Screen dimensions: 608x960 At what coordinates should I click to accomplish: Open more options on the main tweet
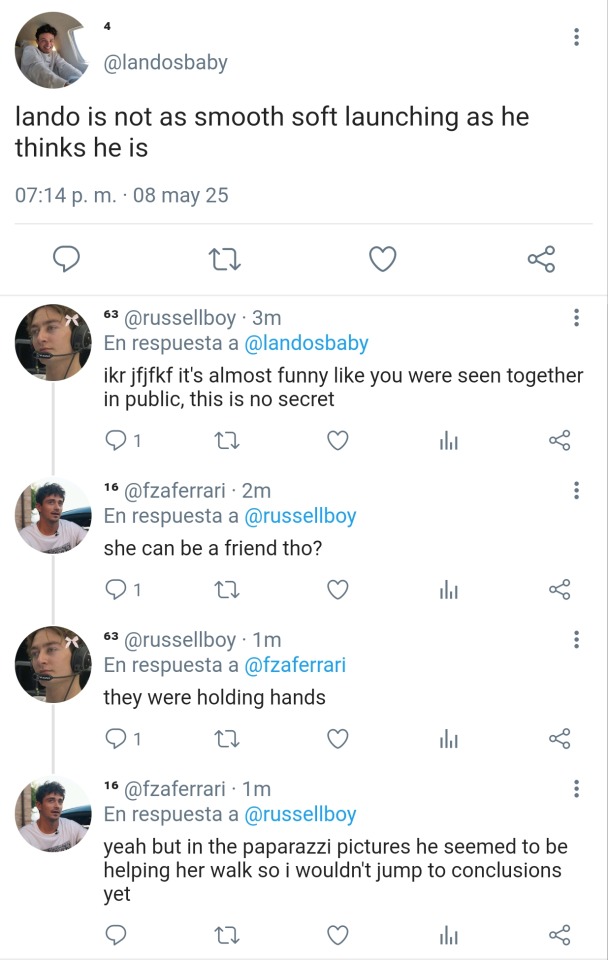click(576, 37)
